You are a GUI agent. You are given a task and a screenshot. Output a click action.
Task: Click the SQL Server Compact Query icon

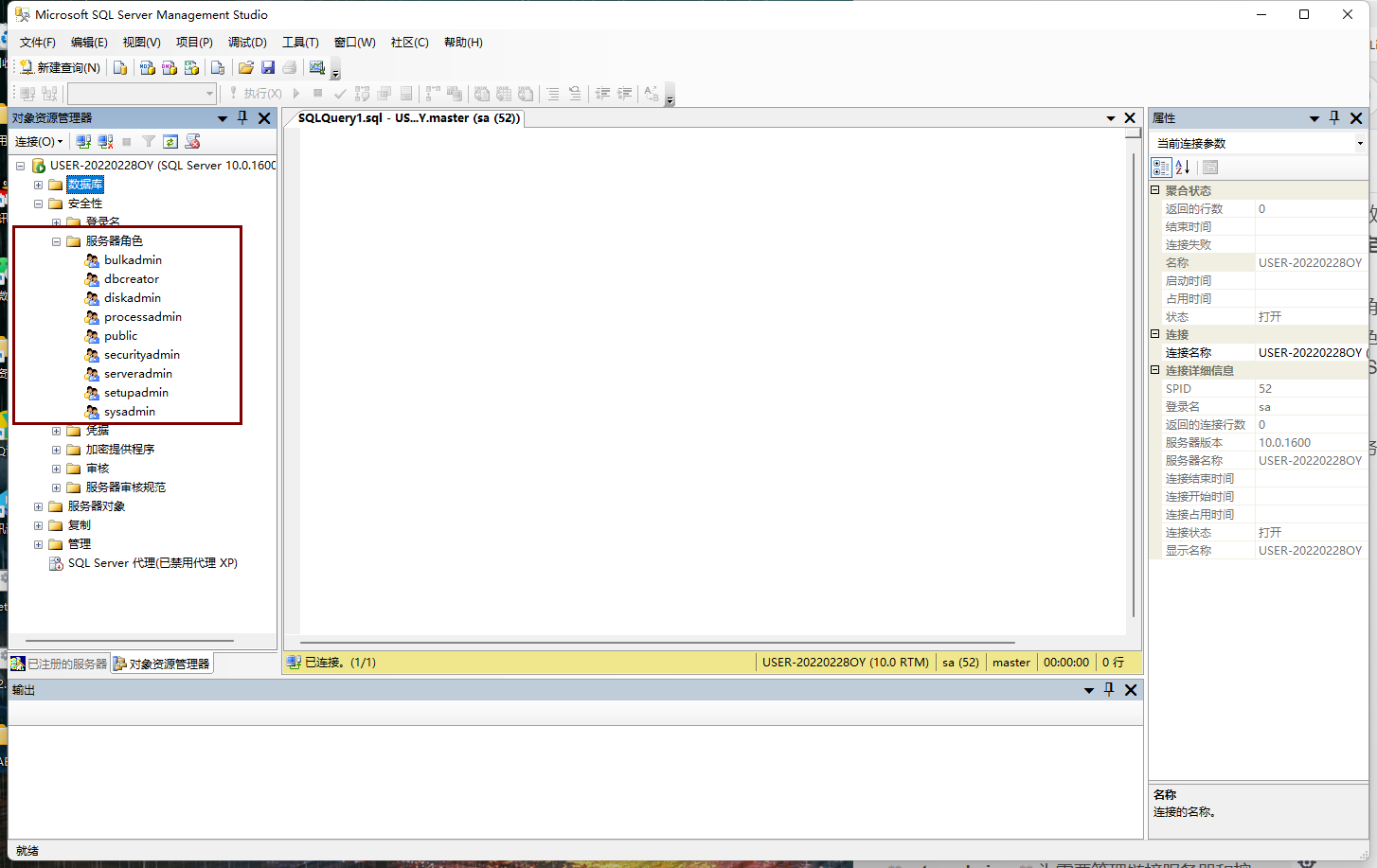[218, 67]
